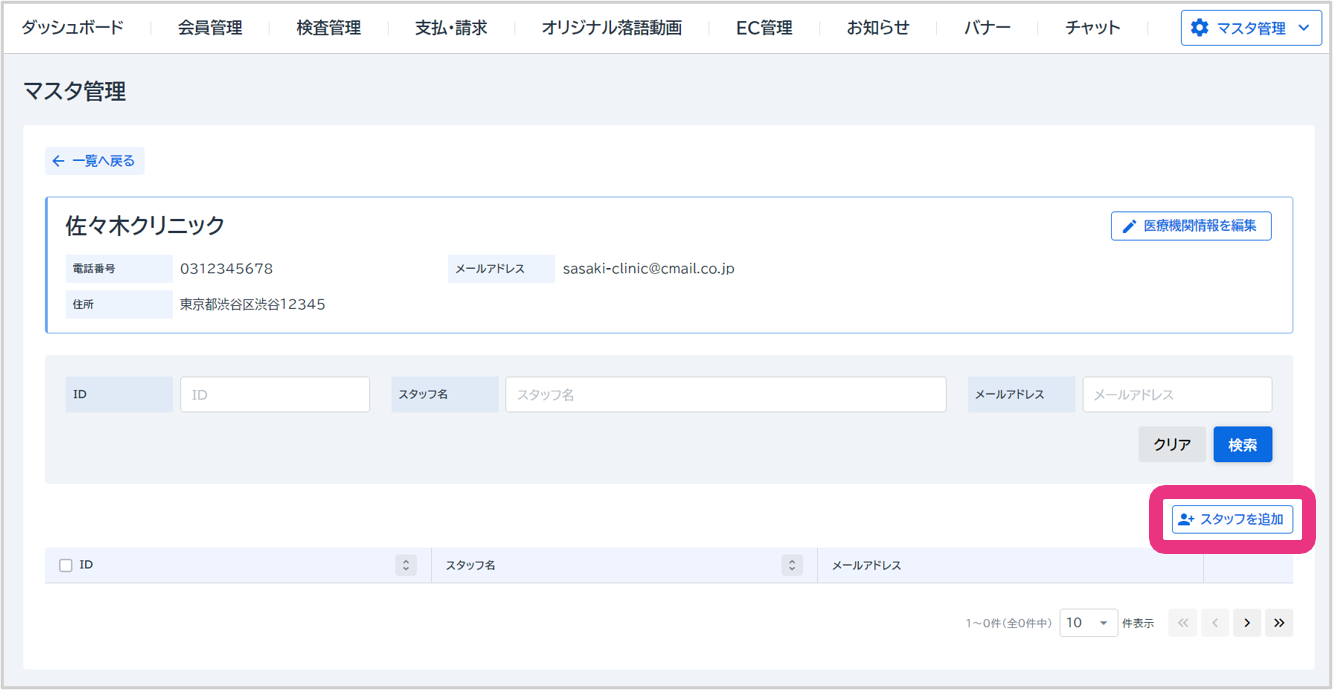Click the add-person icon on スタッフを追加
1333x690 pixels.
(1186, 519)
